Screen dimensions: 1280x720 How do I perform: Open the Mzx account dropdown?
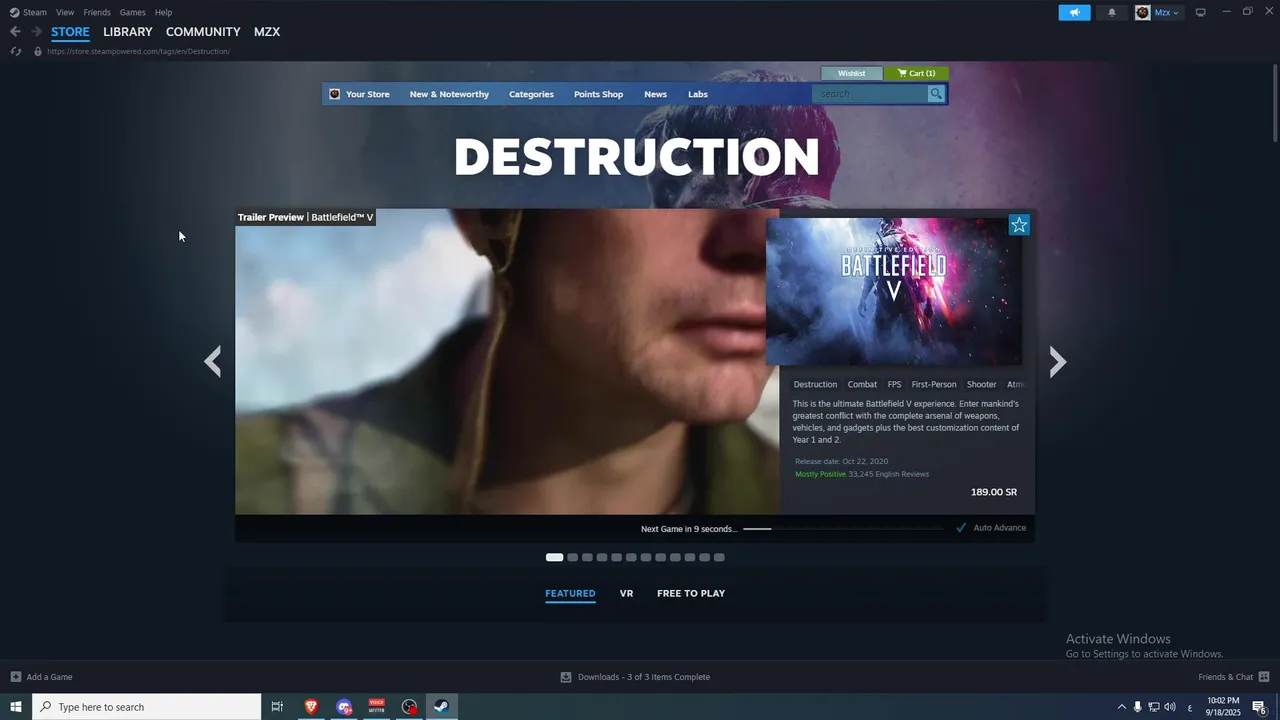click(1168, 13)
